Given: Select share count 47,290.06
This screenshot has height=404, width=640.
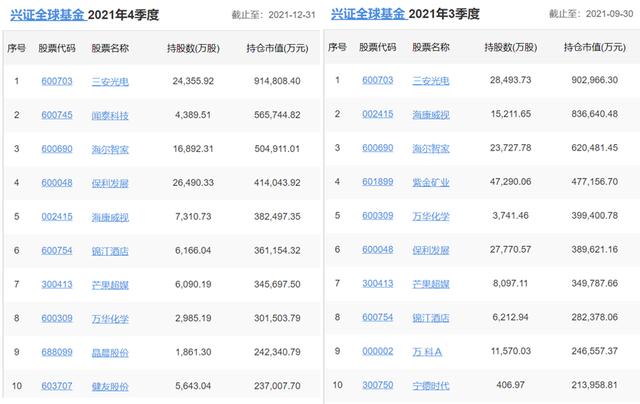Looking at the screenshot, I should pos(511,182).
